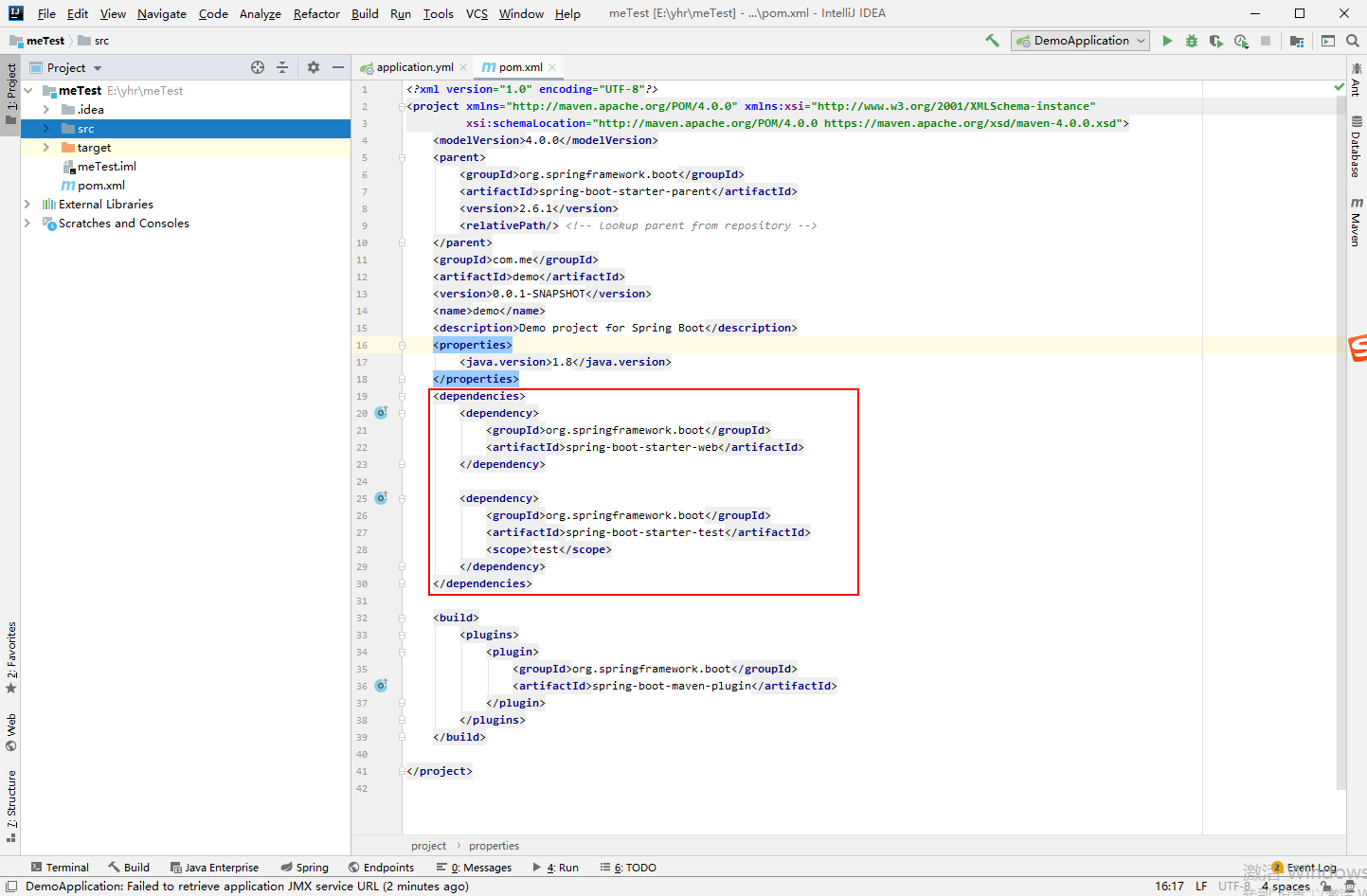Click the profiler run icon
The height and width of the screenshot is (896, 1367).
[x=1241, y=41]
